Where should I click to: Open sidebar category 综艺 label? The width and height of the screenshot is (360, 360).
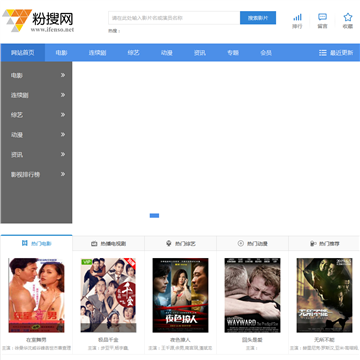pyautogui.click(x=17, y=115)
